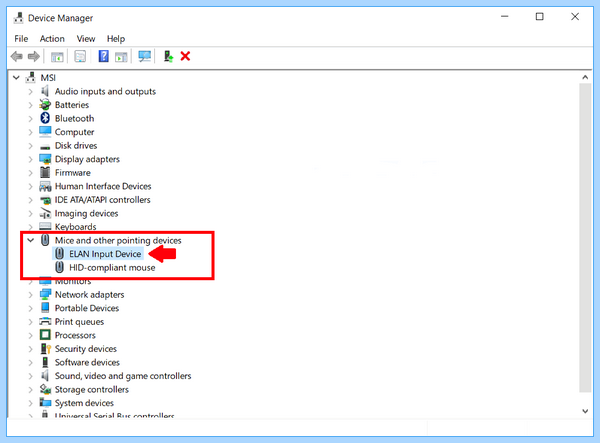Image resolution: width=600 pixels, height=443 pixels.
Task: Open the Properties toolbar icon
Action: tap(80, 57)
